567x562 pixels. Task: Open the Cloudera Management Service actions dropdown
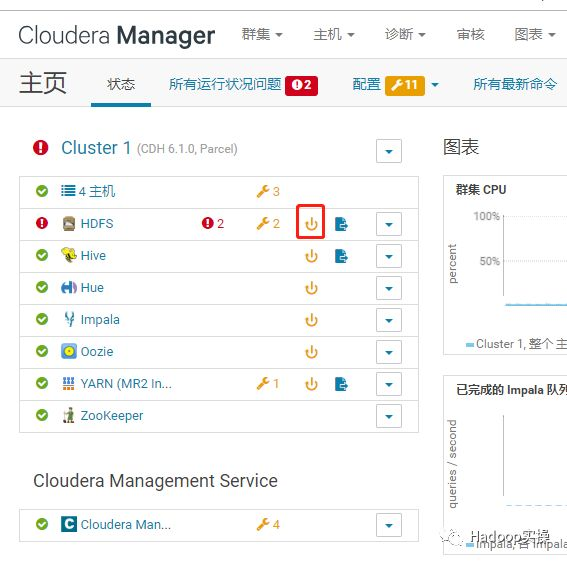pyautogui.click(x=389, y=525)
